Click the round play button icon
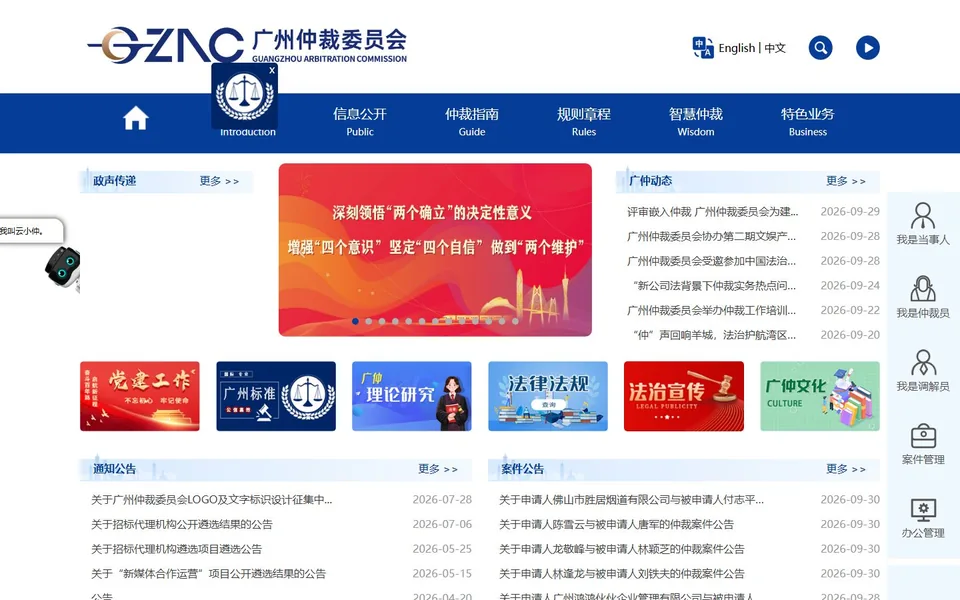Image resolution: width=960 pixels, height=600 pixels. tap(868, 48)
